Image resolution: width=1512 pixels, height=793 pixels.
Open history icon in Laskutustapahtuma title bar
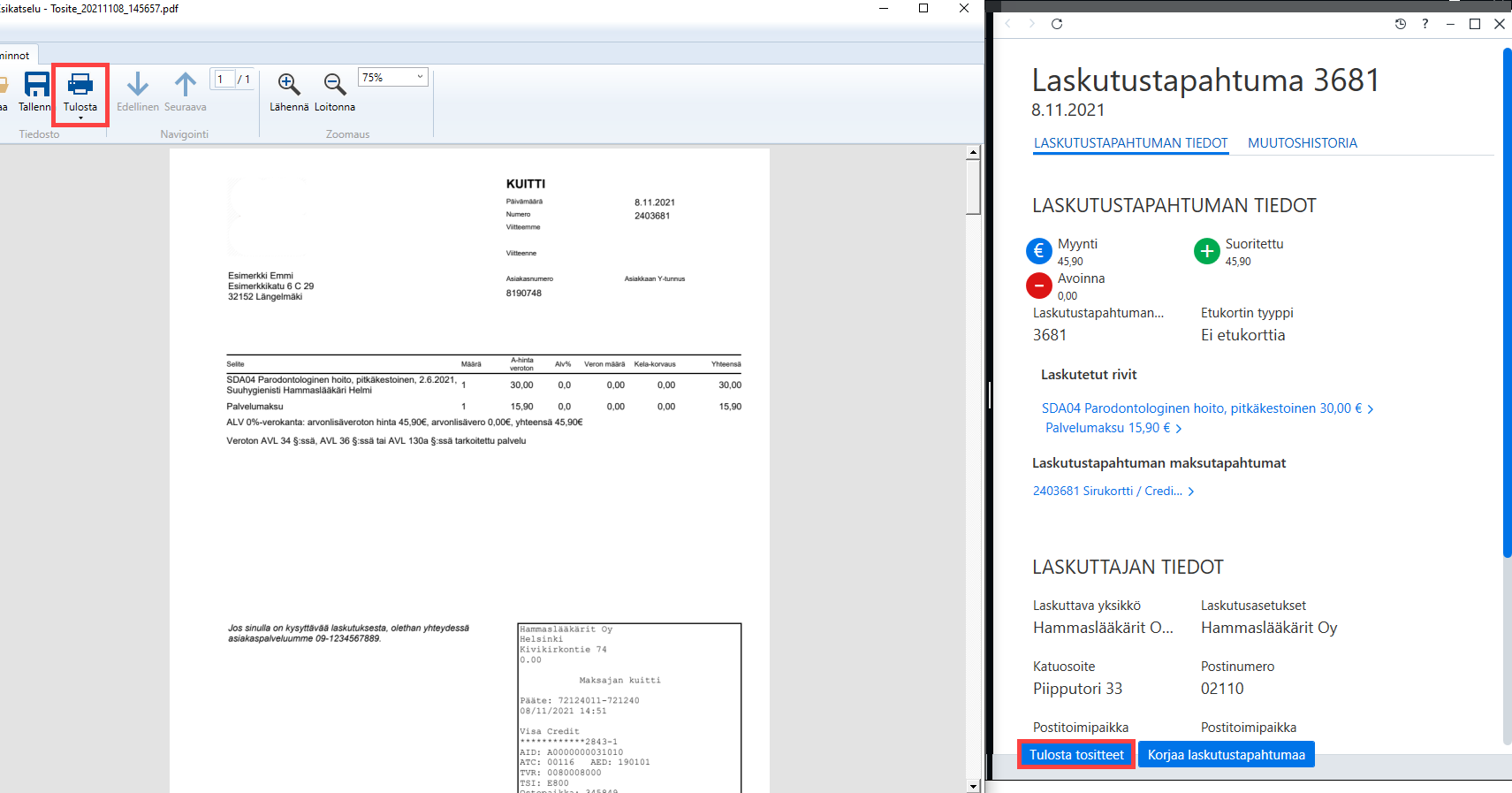(x=1401, y=24)
